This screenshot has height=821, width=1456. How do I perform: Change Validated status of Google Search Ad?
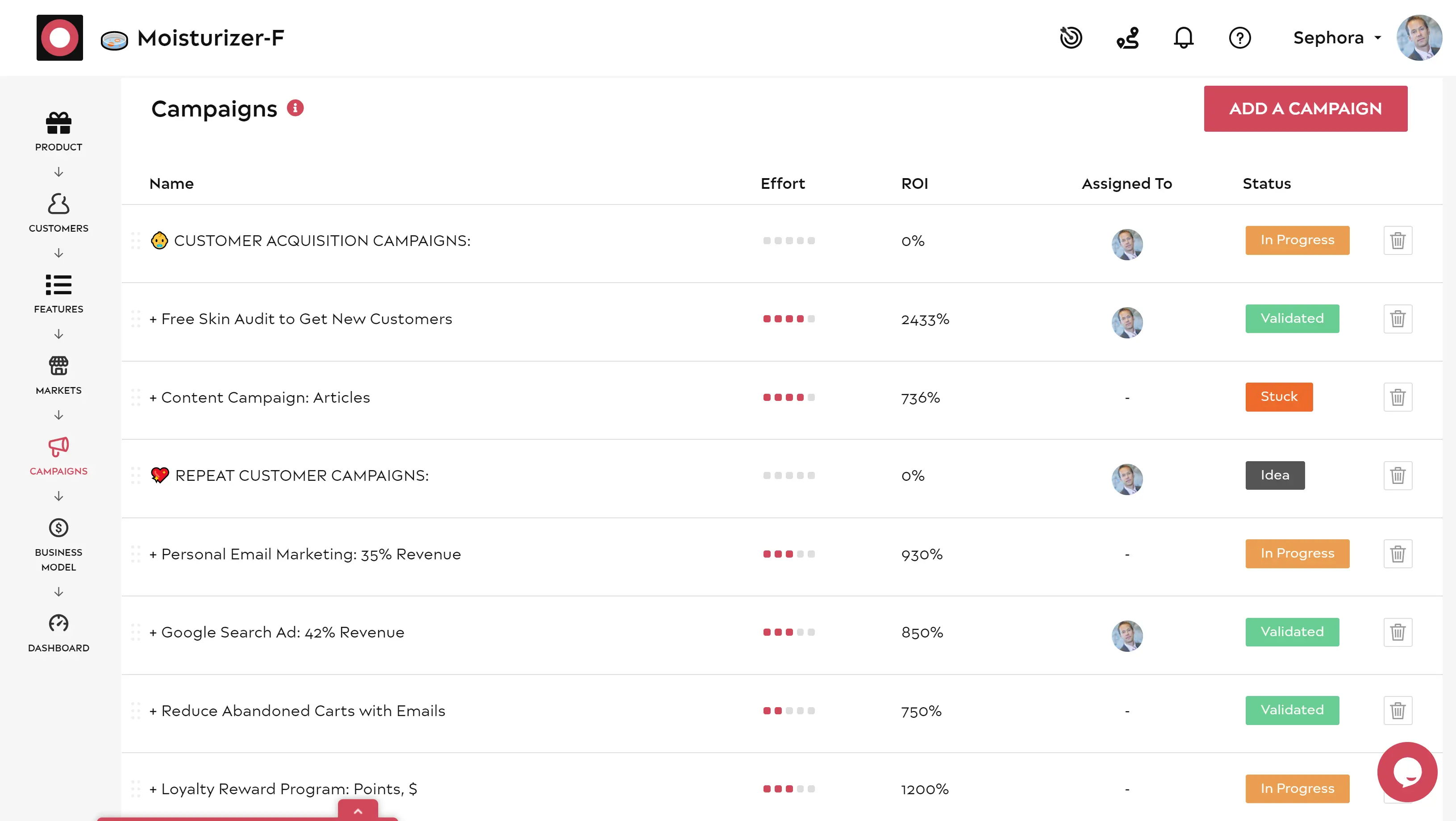tap(1292, 632)
